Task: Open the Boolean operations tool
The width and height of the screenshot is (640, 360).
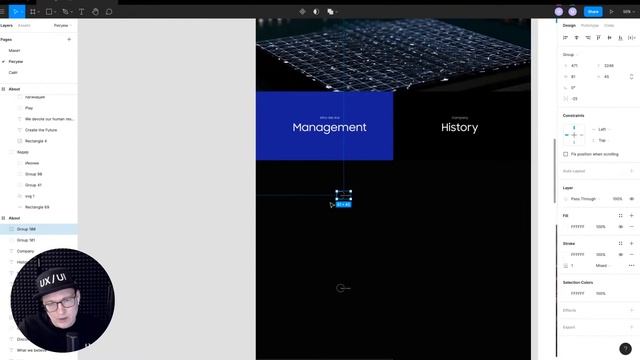Action: [x=330, y=12]
